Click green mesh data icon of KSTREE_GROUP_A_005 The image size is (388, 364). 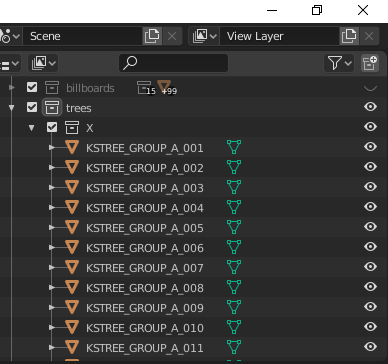234,227
